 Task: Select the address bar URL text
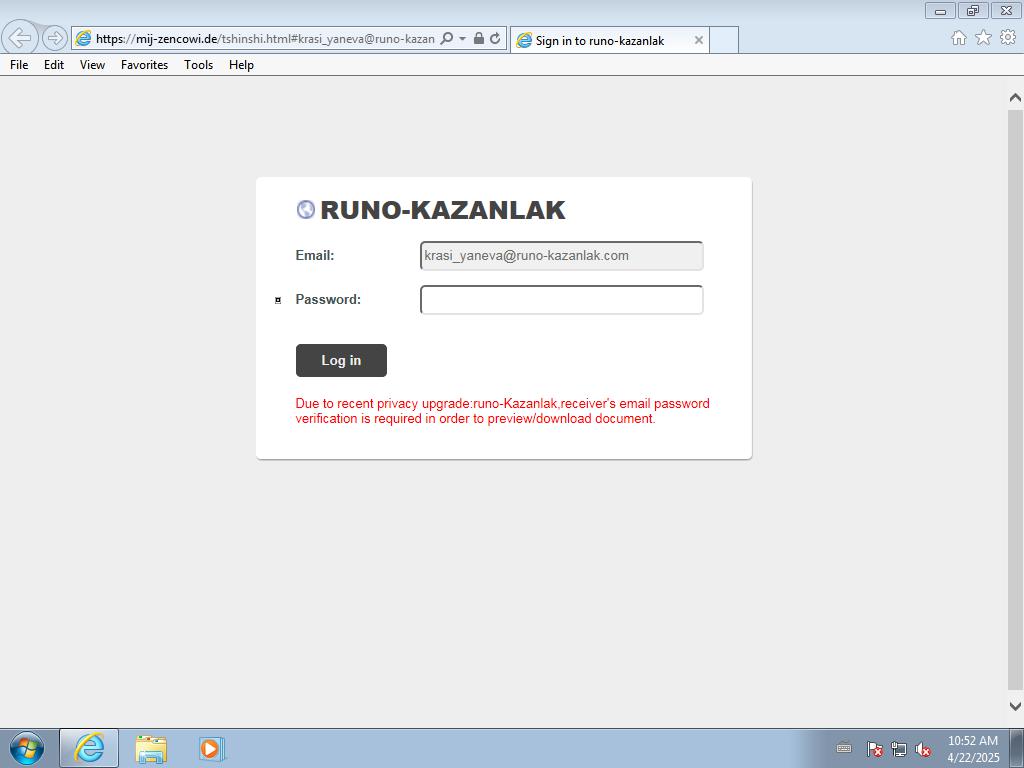click(x=264, y=39)
